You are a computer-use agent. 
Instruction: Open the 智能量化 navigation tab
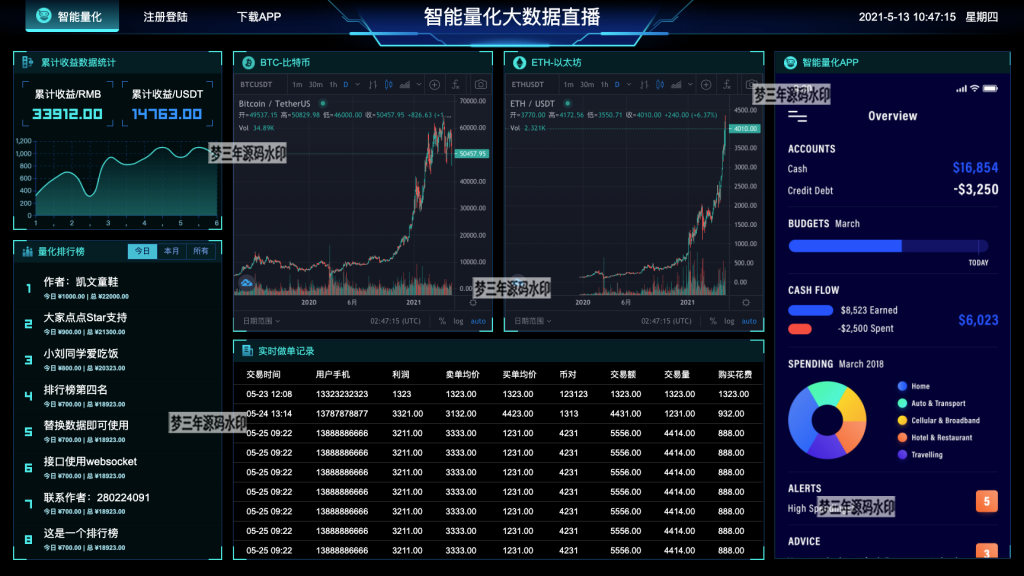pos(72,16)
